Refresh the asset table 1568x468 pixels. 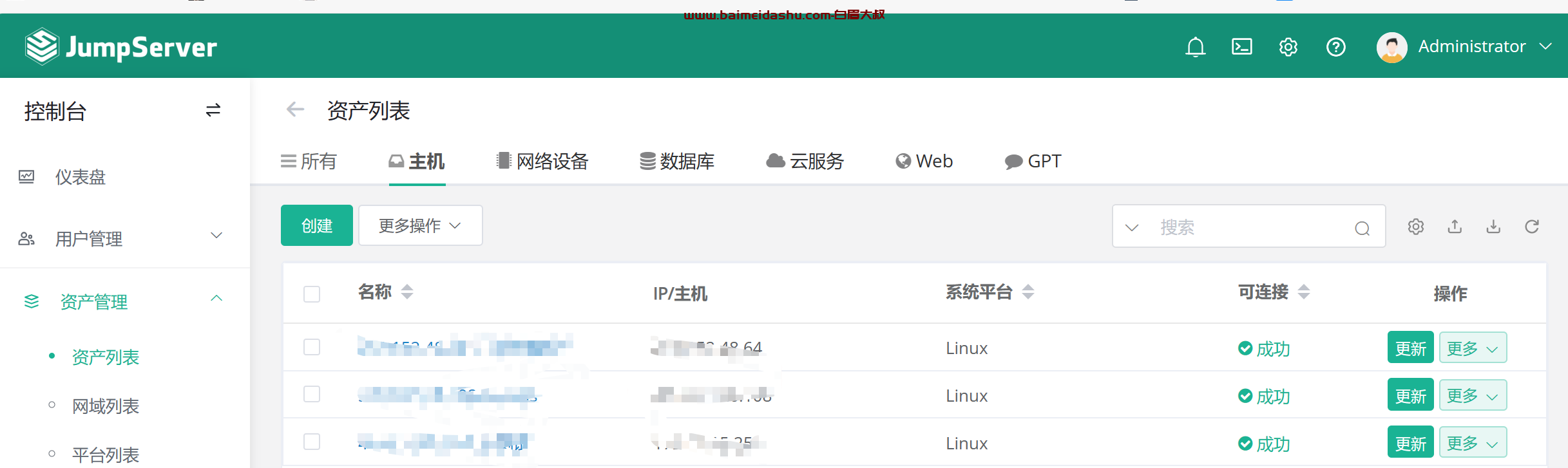pyautogui.click(x=1532, y=227)
